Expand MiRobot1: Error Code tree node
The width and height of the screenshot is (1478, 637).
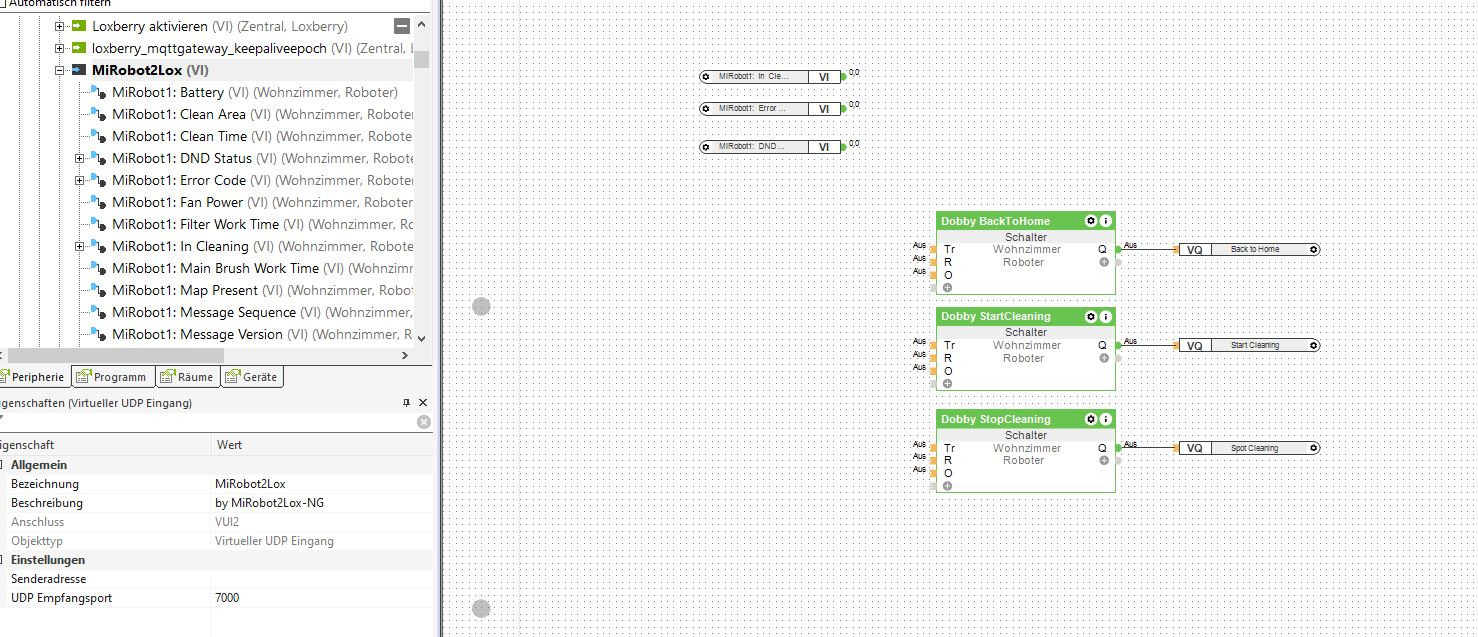(80, 180)
